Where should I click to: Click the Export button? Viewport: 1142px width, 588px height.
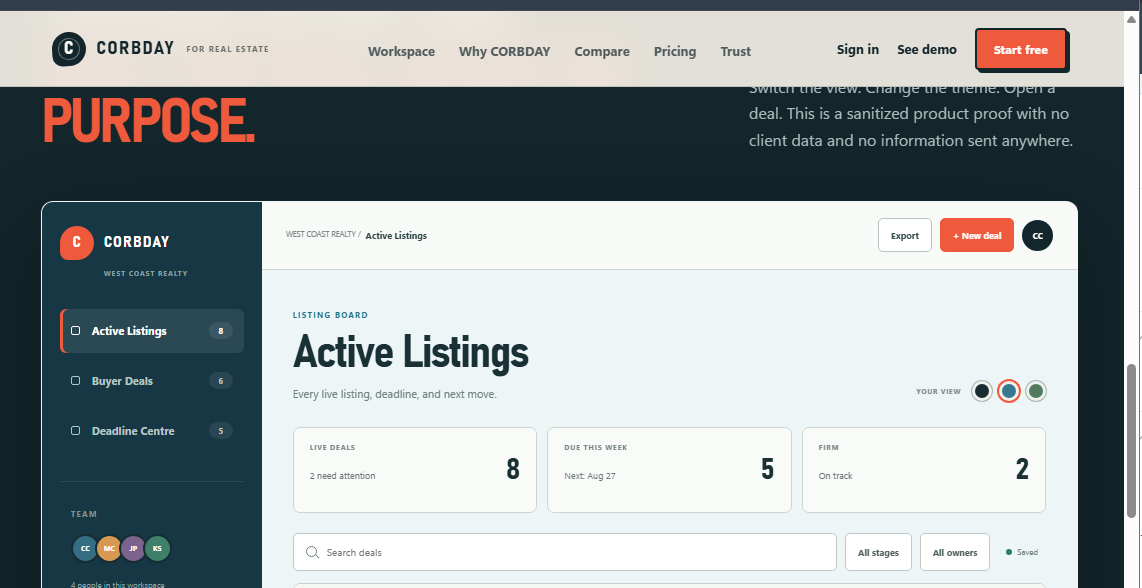tap(905, 235)
